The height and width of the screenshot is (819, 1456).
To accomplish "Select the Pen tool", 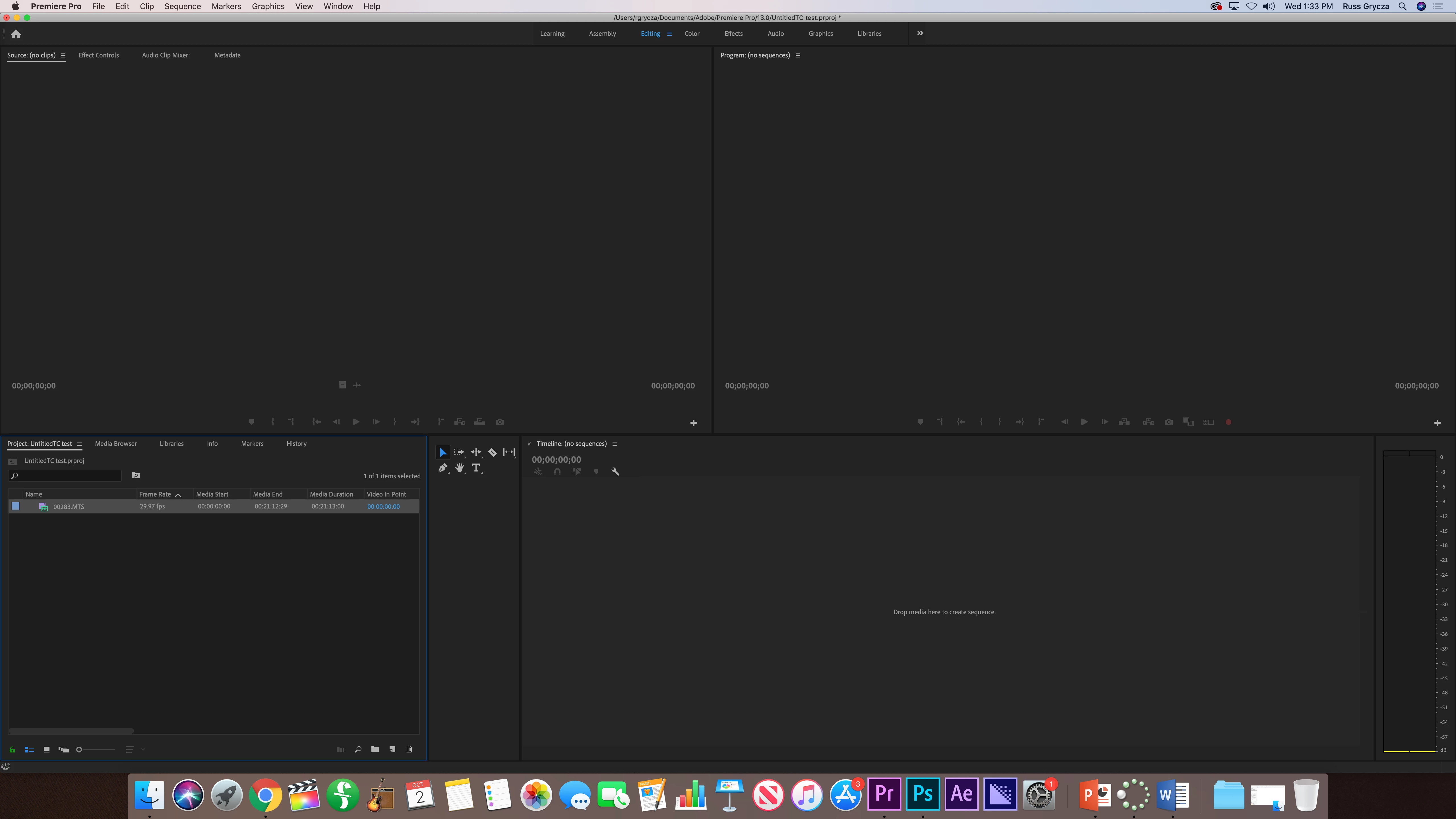I will coord(442,468).
